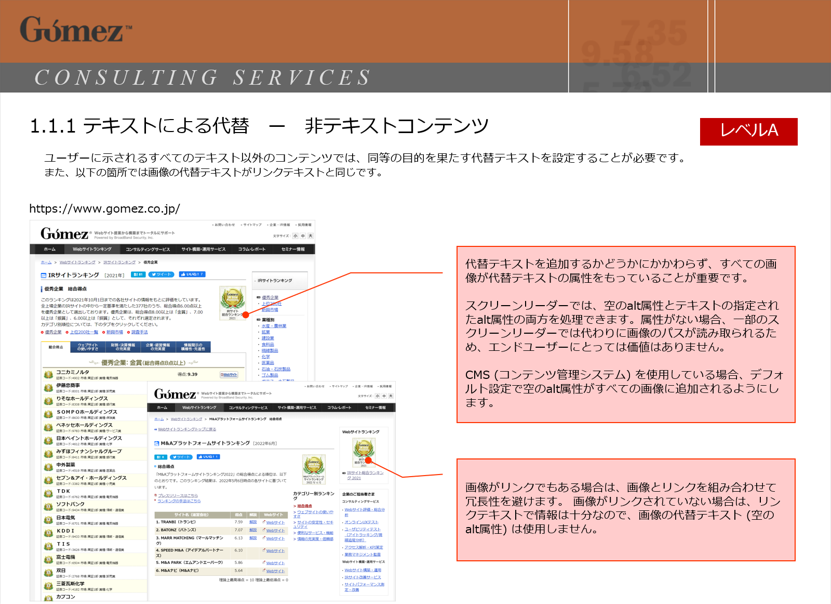Open ホーム in the IR ranking page navigation
This screenshot has width=831, height=604.
coord(49,249)
